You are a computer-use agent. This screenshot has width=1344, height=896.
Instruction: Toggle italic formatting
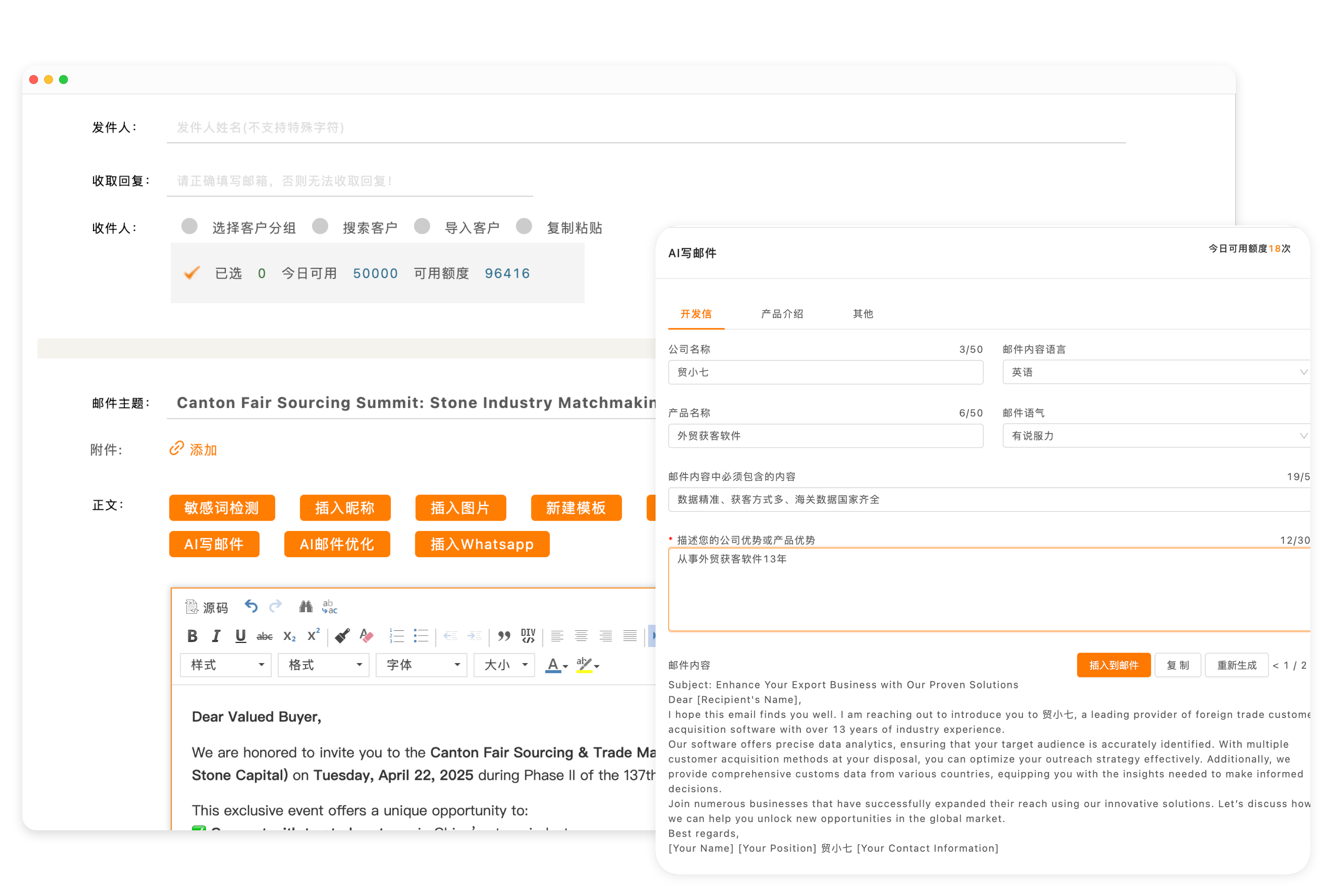(x=216, y=636)
